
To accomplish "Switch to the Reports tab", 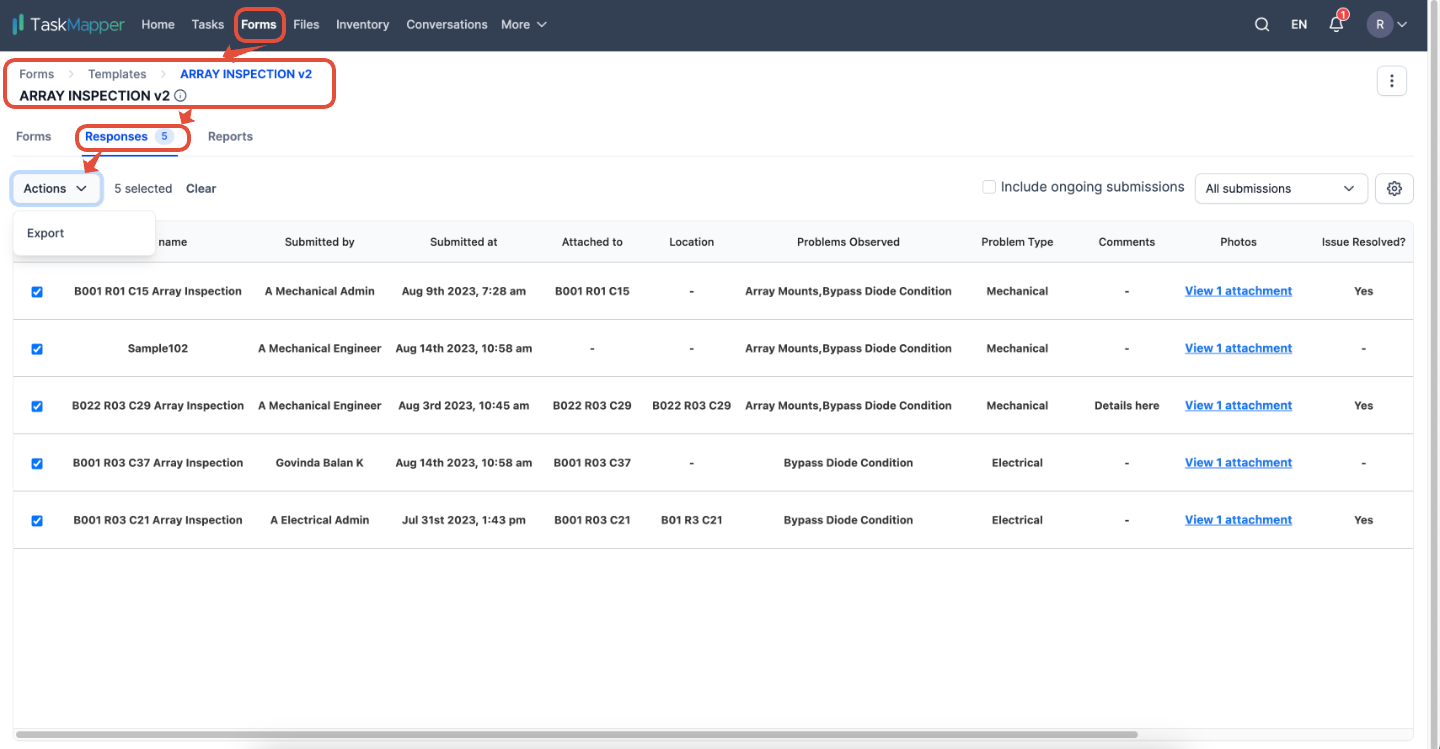I will [x=230, y=137].
